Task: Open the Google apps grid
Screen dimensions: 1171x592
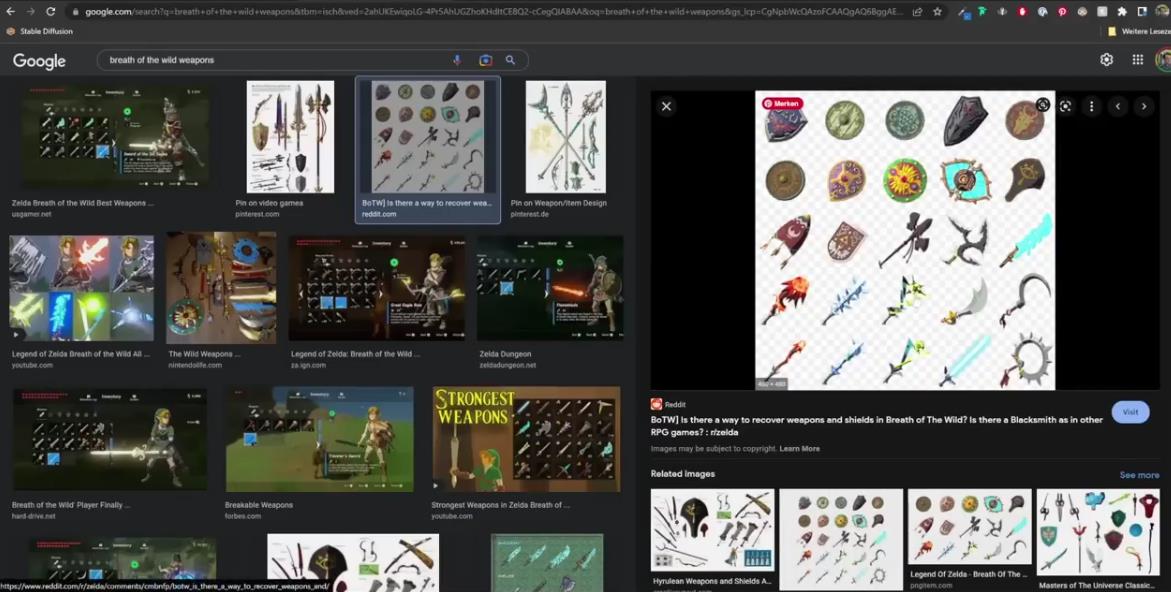Action: 1137,60
